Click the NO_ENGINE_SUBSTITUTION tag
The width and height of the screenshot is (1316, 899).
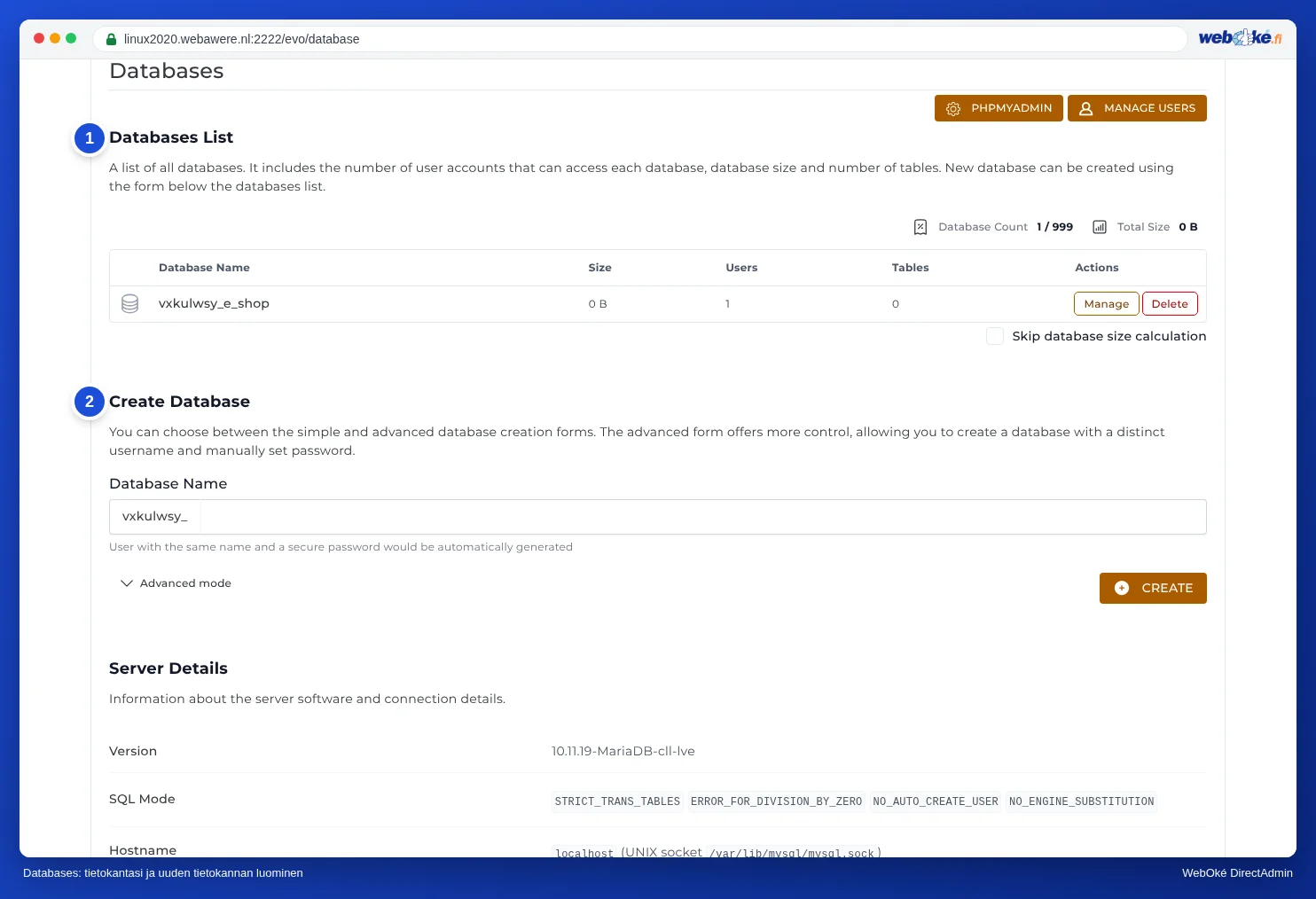[x=1081, y=801]
